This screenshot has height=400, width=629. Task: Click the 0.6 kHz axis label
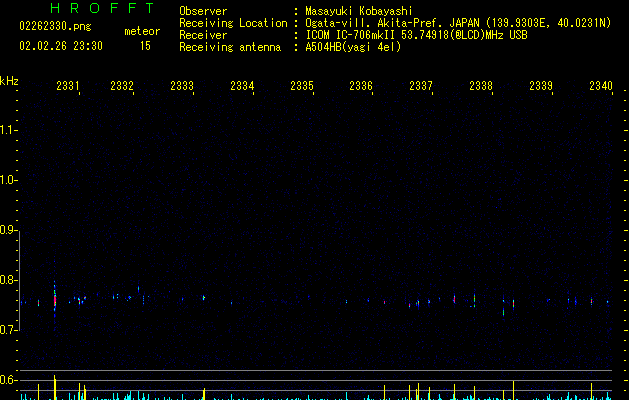[x=8, y=380]
